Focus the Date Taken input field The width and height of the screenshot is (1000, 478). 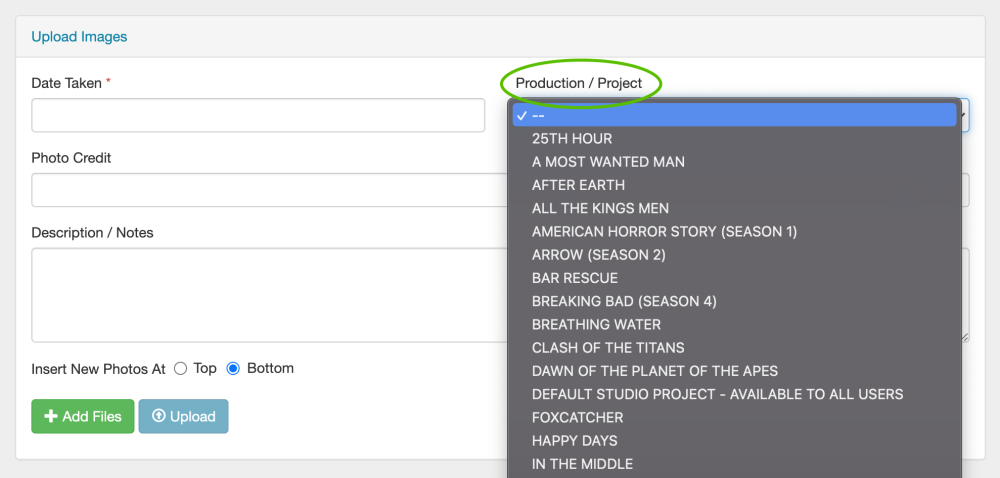pyautogui.click(x=258, y=115)
